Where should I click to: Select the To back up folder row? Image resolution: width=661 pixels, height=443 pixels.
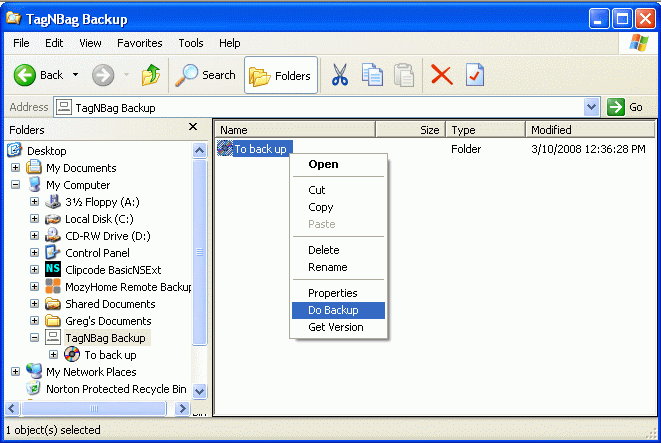434,149
